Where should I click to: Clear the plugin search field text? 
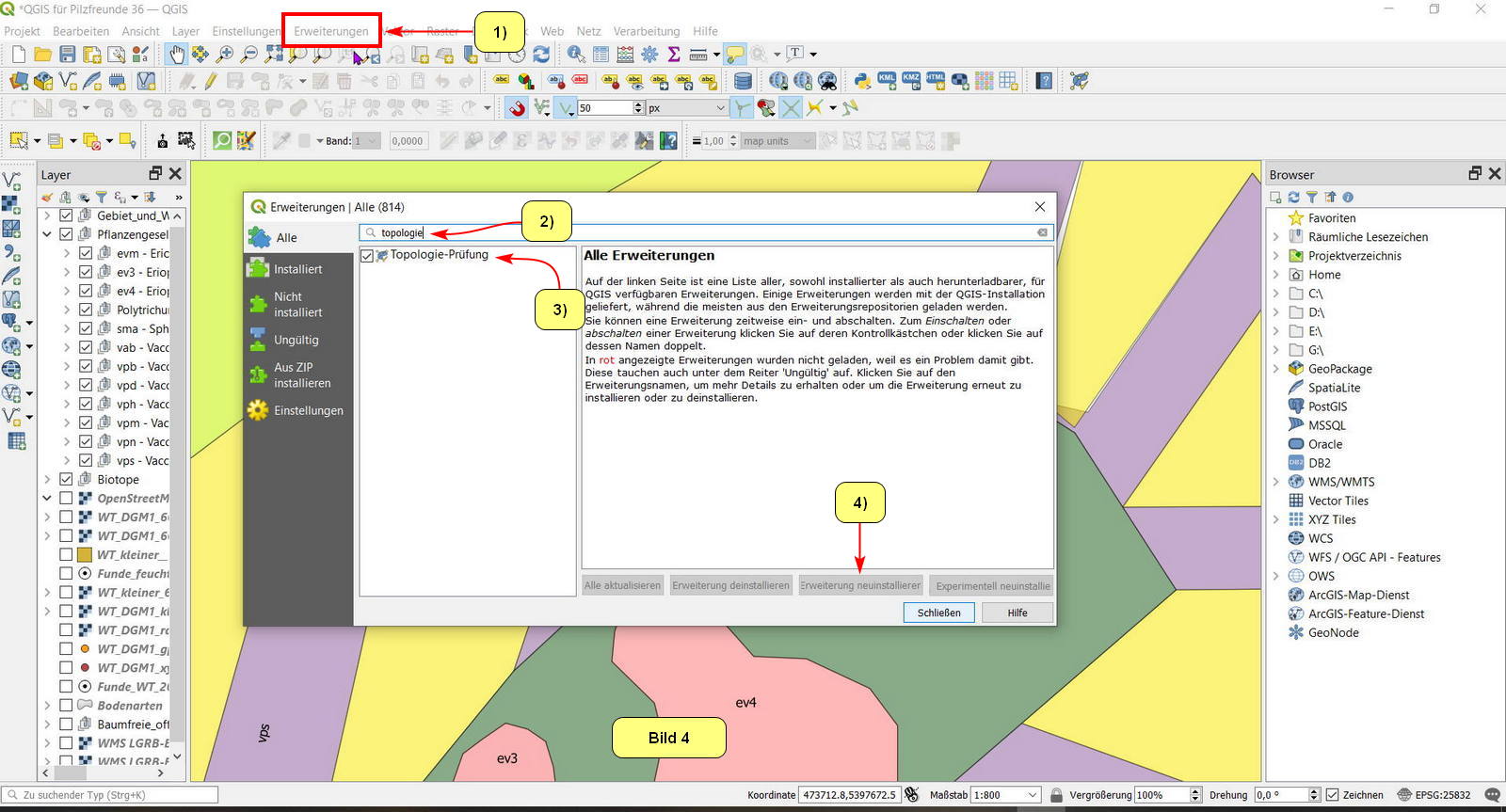coord(1042,232)
